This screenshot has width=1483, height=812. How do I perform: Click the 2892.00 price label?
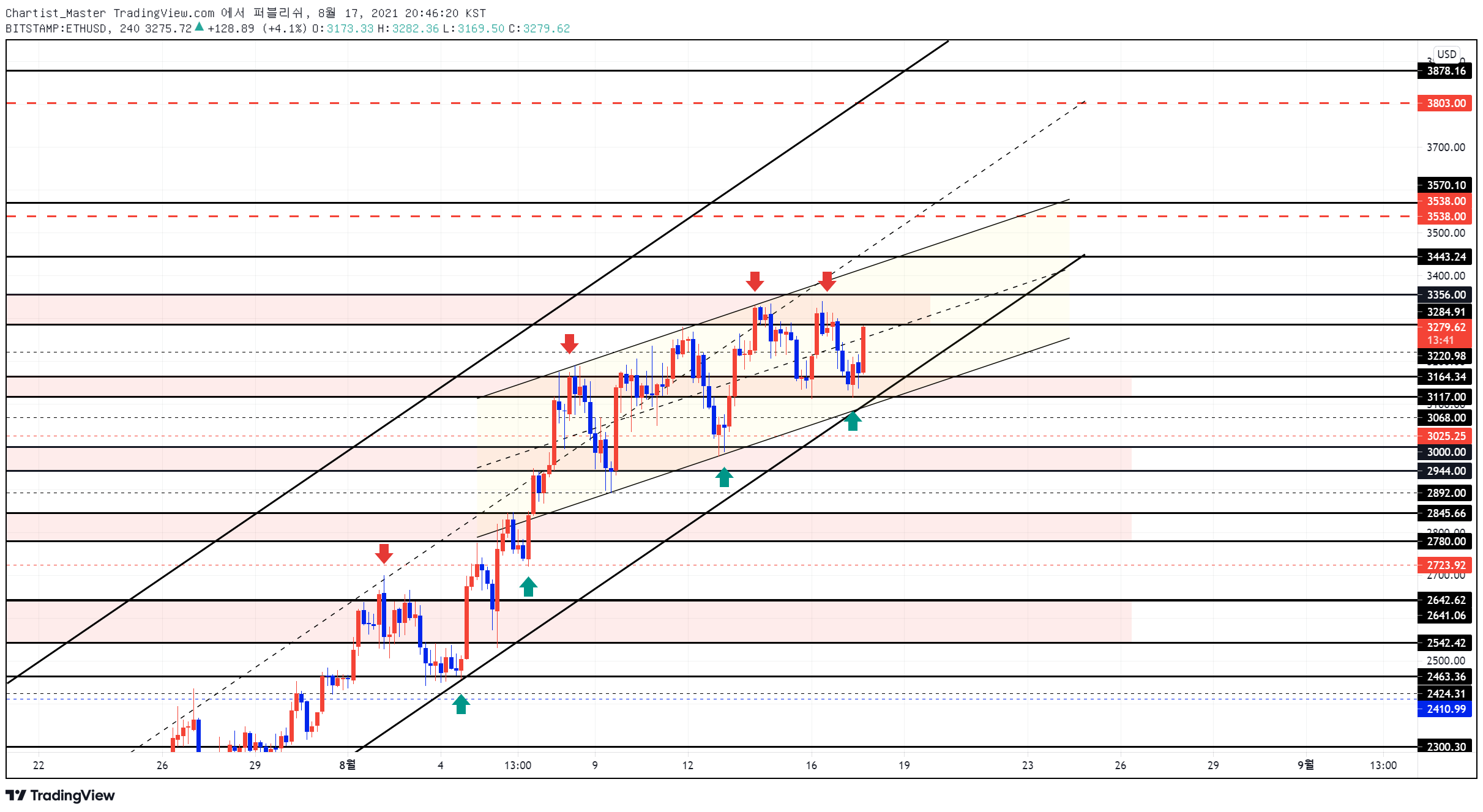(1445, 493)
